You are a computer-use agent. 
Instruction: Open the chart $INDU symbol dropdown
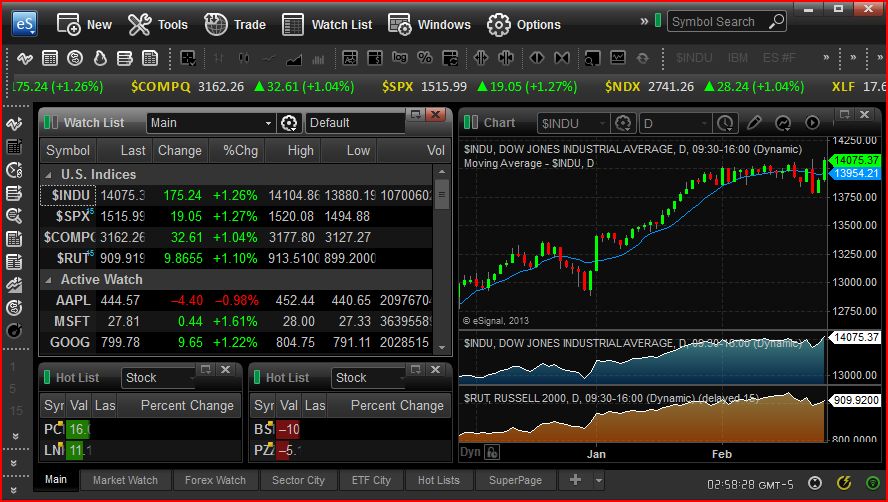pos(574,123)
